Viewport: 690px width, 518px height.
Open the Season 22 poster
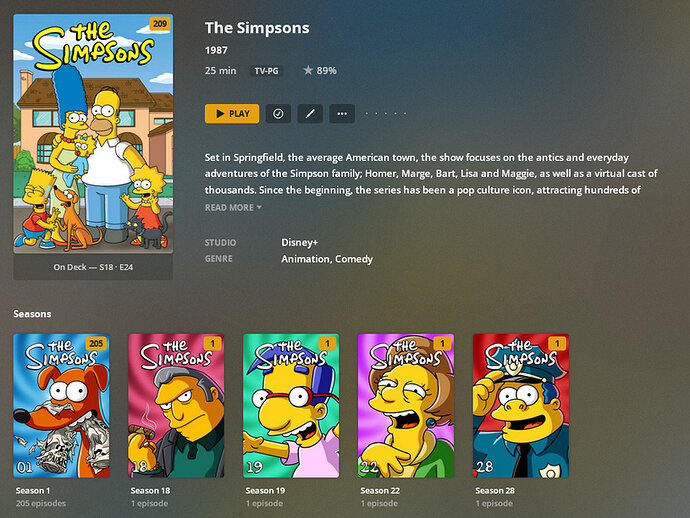(406, 406)
